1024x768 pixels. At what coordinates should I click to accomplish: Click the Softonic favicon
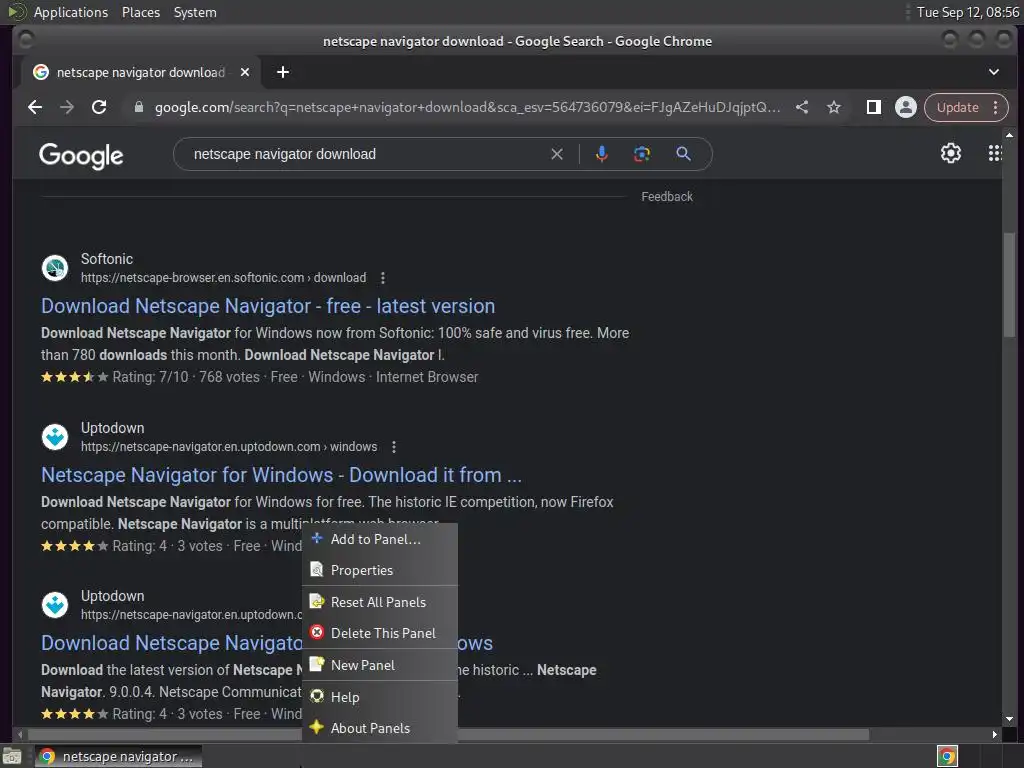55,268
